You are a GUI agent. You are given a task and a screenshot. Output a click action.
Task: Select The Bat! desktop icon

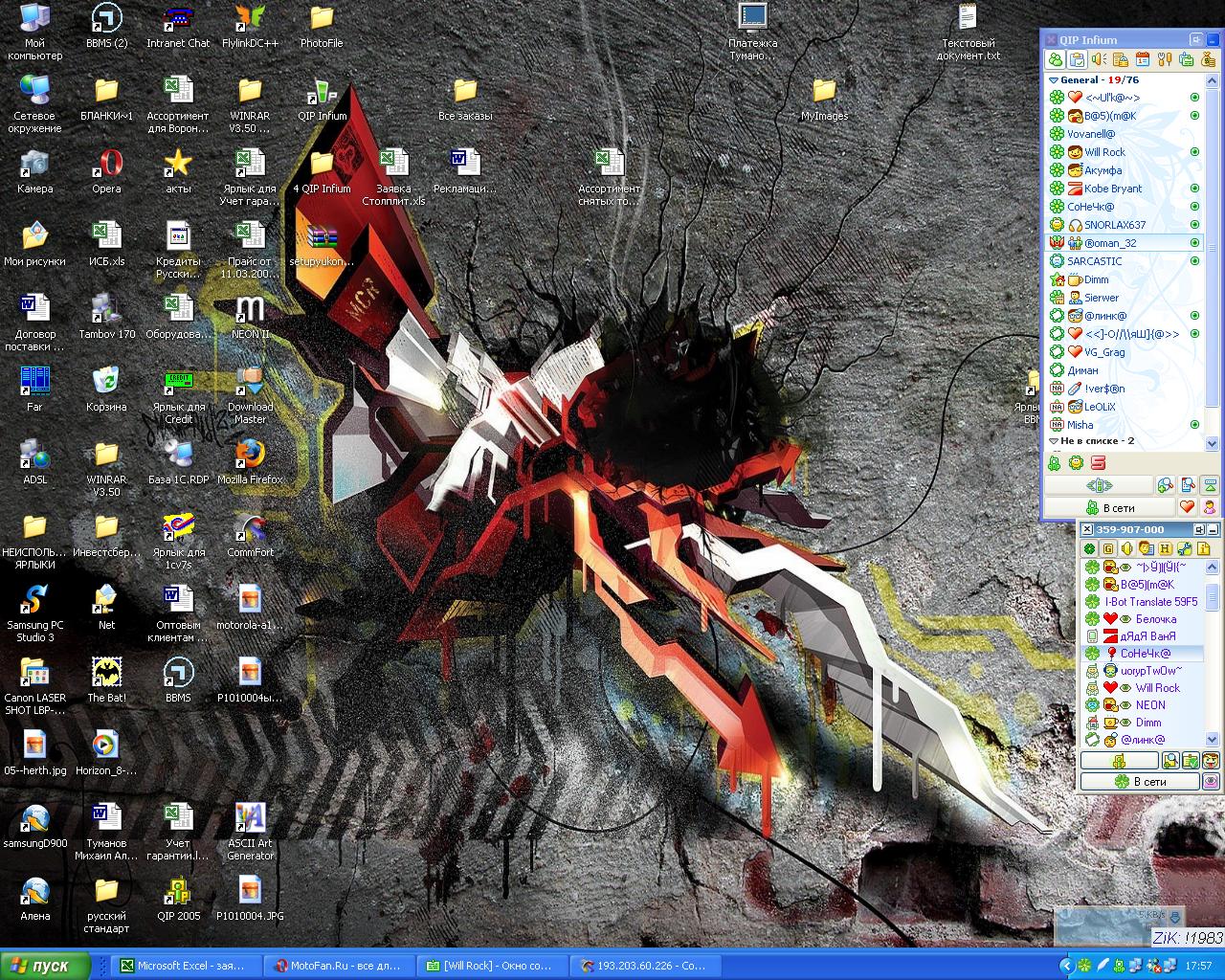tap(106, 679)
